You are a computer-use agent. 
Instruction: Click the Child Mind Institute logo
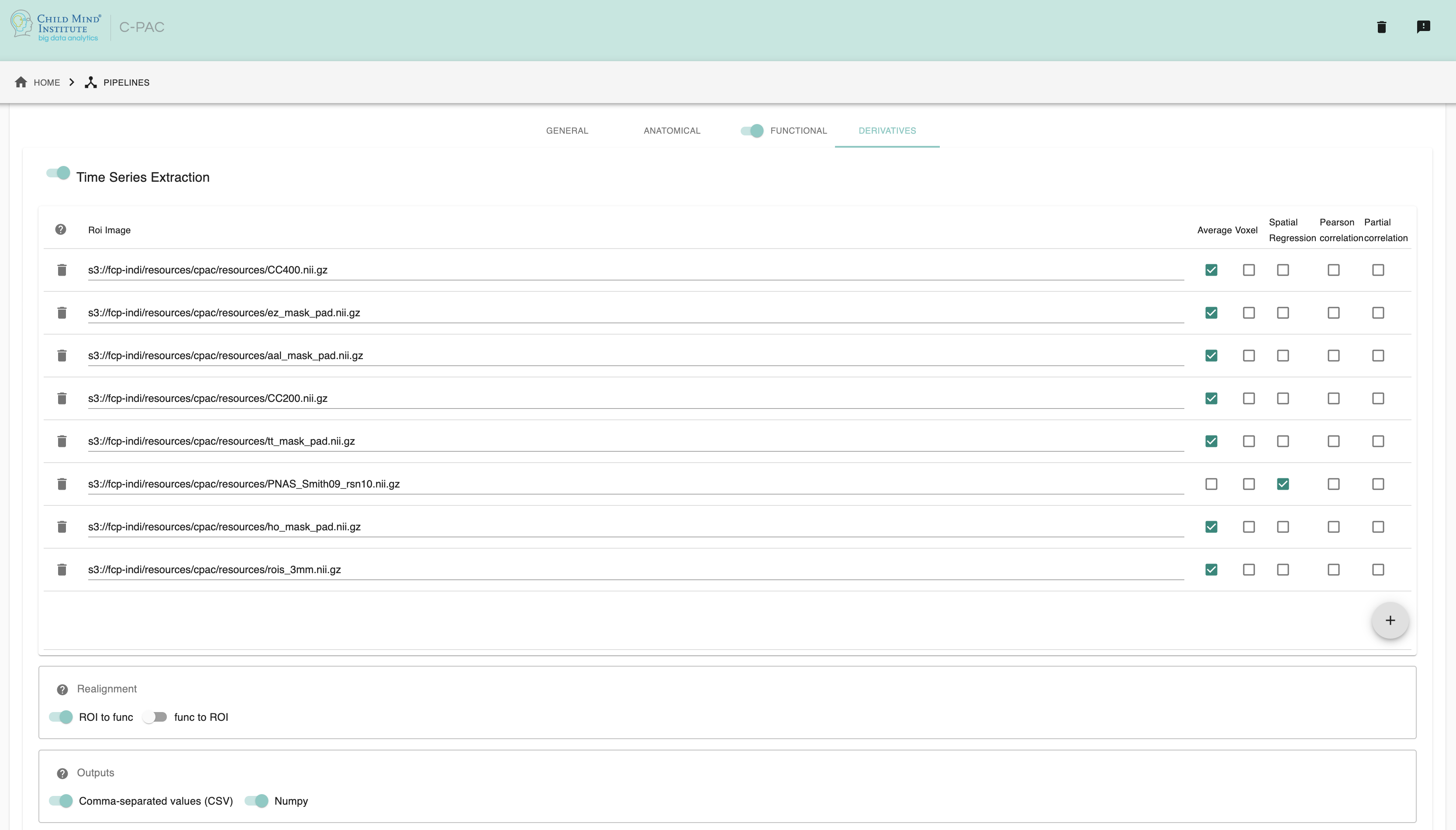point(55,27)
